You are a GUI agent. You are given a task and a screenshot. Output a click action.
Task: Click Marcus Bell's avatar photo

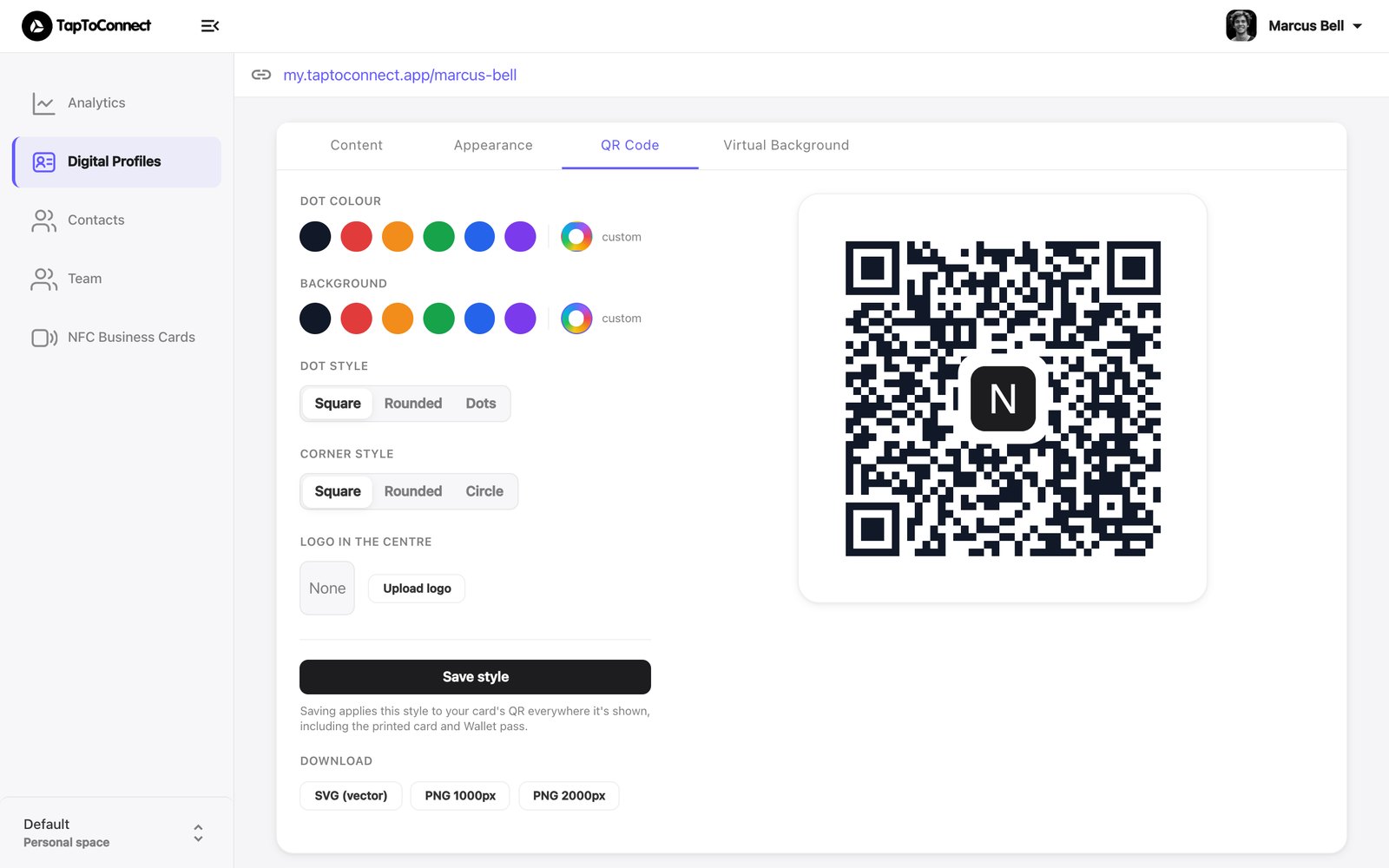point(1241,26)
